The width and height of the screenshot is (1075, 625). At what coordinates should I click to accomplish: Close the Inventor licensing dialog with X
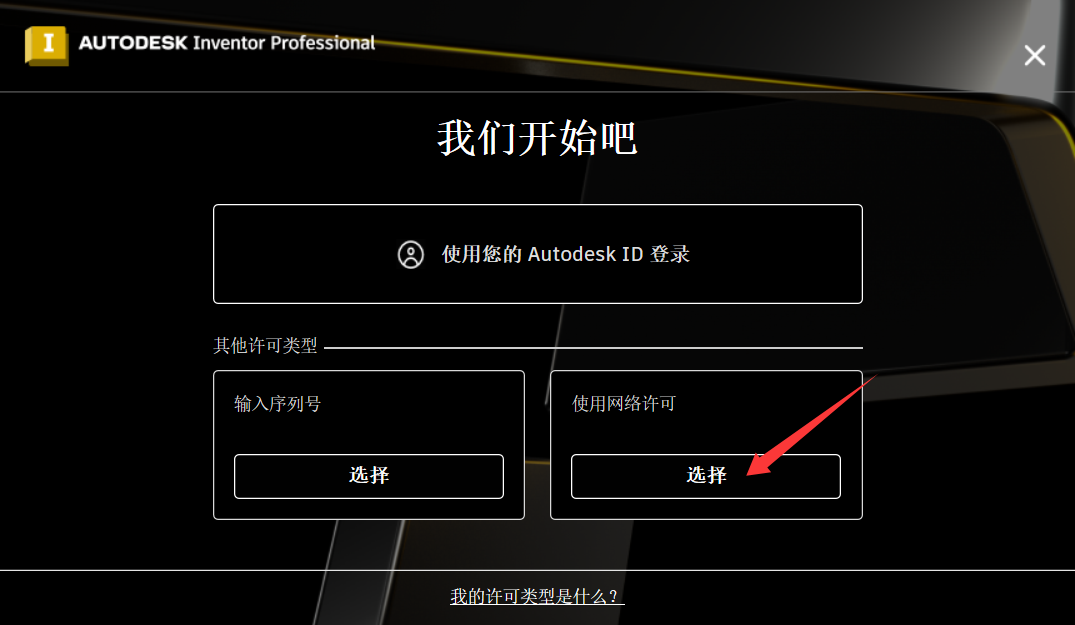tap(1035, 55)
